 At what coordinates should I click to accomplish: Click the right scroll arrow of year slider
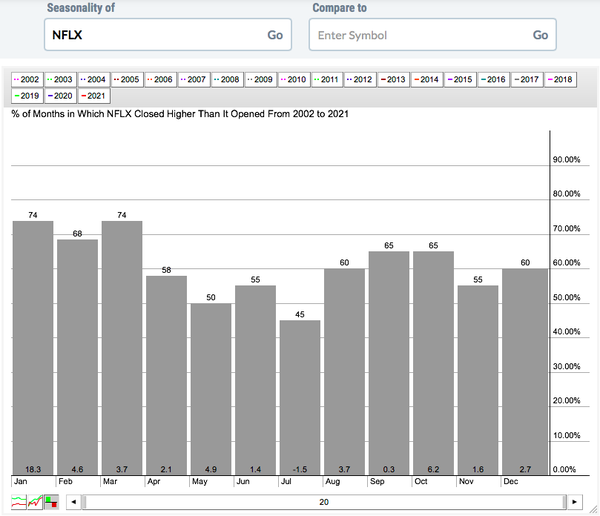tap(574, 502)
